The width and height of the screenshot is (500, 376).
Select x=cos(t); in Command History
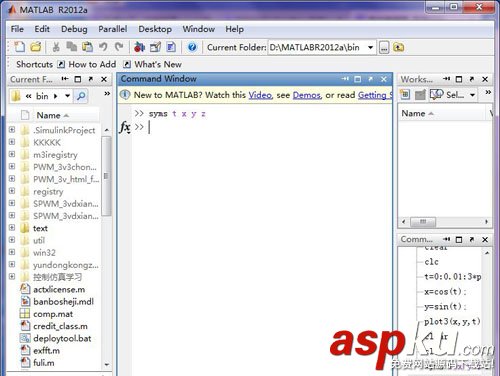point(445,292)
